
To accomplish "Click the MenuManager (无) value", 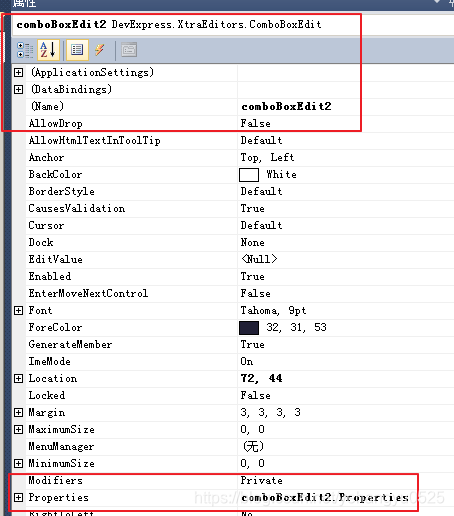I will [253, 446].
